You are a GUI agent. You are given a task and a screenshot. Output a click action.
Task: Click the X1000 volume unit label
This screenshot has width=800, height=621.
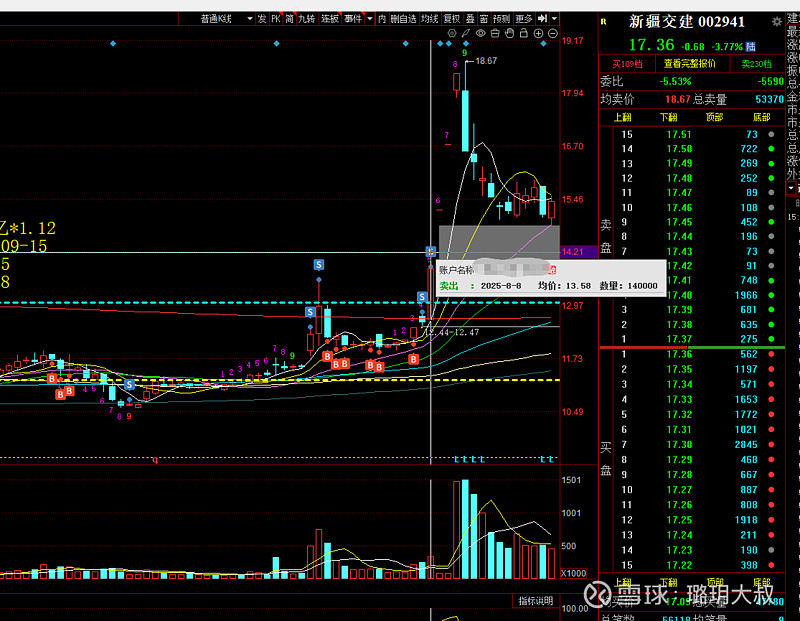tap(573, 574)
